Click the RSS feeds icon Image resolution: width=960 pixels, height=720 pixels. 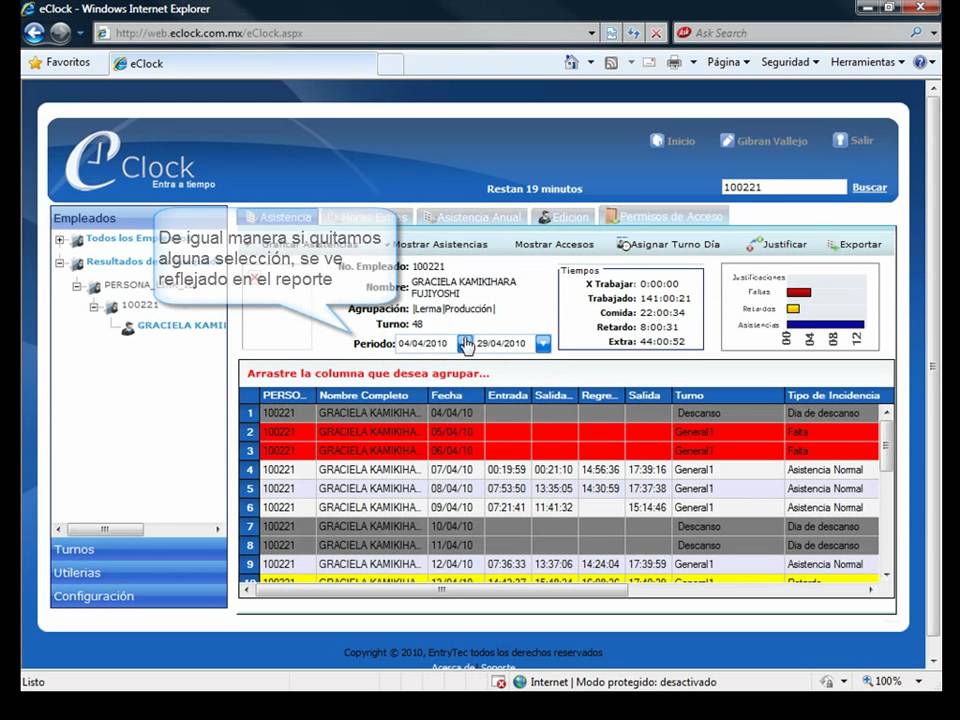(611, 62)
